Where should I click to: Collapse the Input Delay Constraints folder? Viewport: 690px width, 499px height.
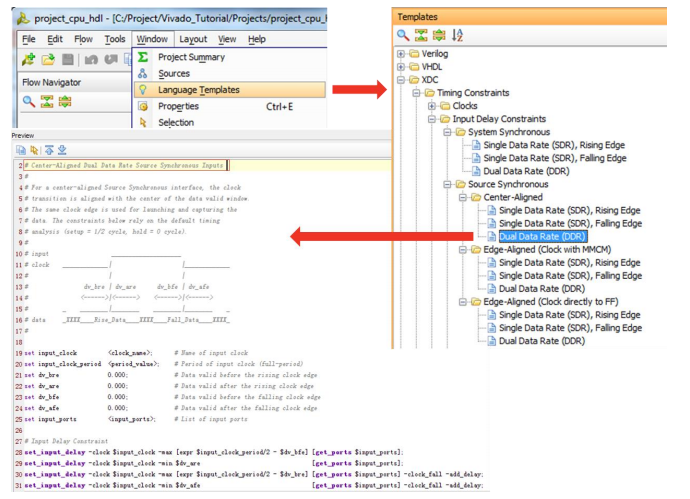point(432,119)
